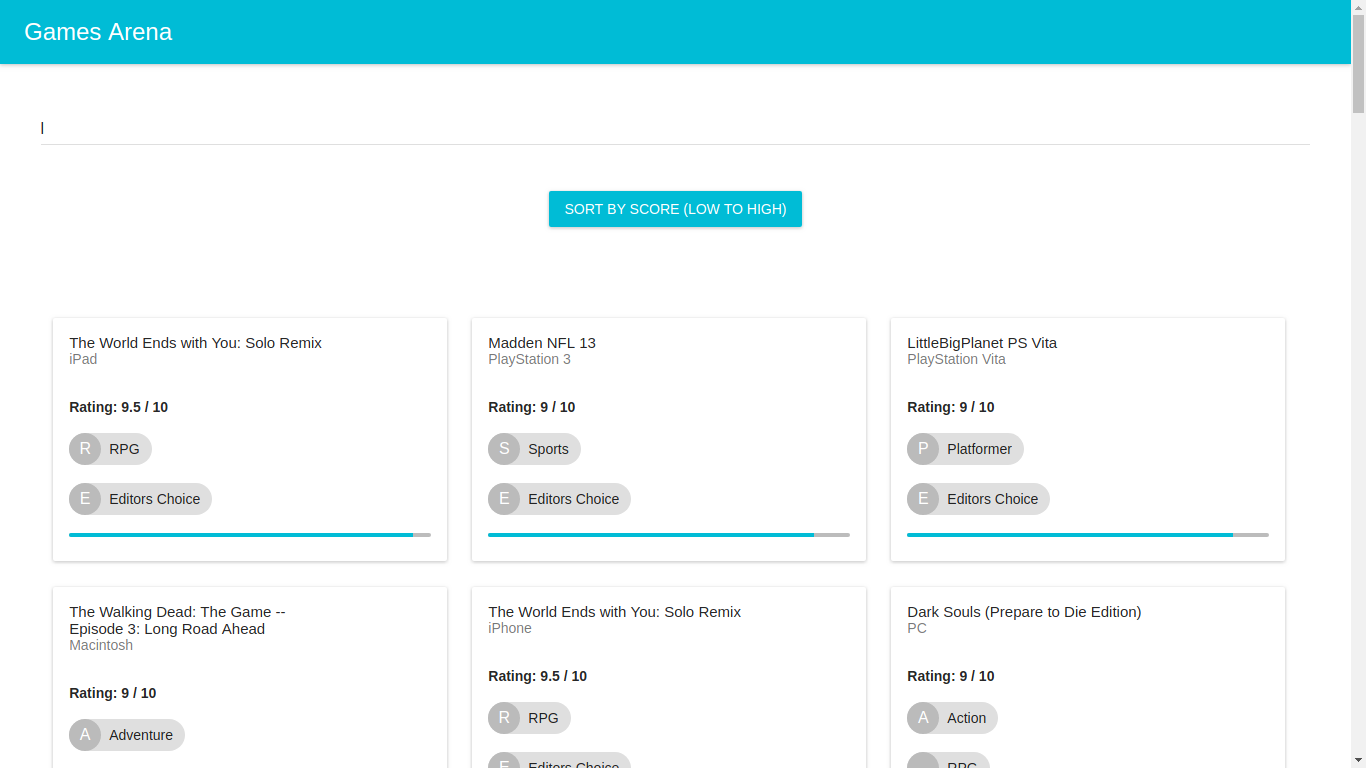Focus the search input field
The height and width of the screenshot is (768, 1366).
[x=675, y=128]
